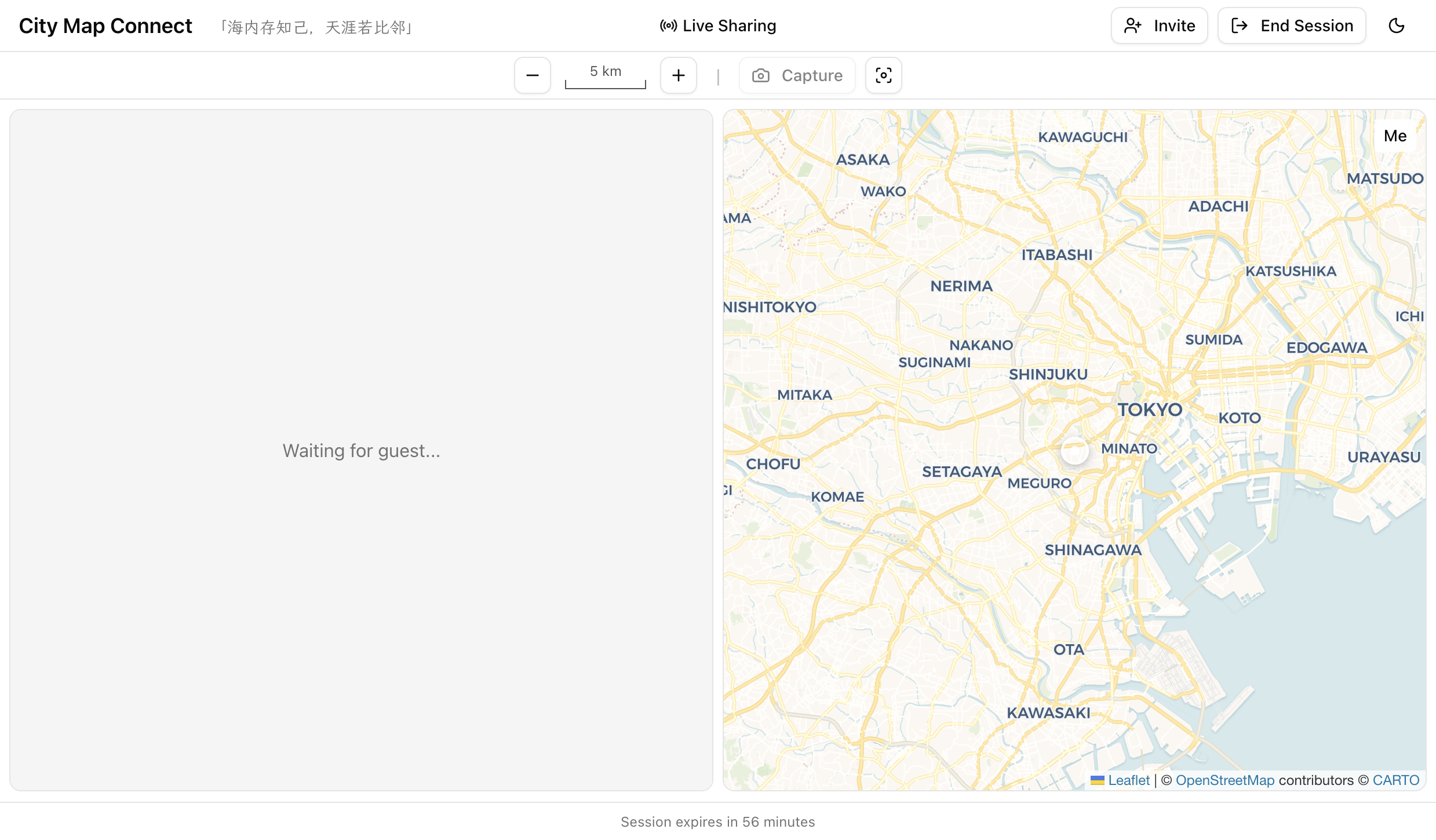Click the SHINJUKU label on the map
This screenshot has width=1436, height=840.
[1048, 374]
